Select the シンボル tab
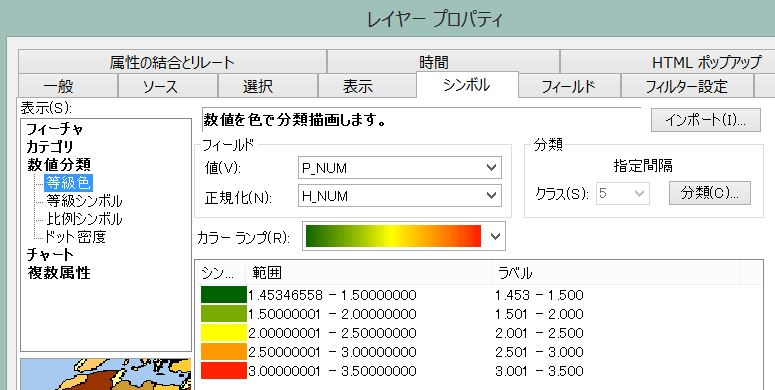 click(467, 85)
